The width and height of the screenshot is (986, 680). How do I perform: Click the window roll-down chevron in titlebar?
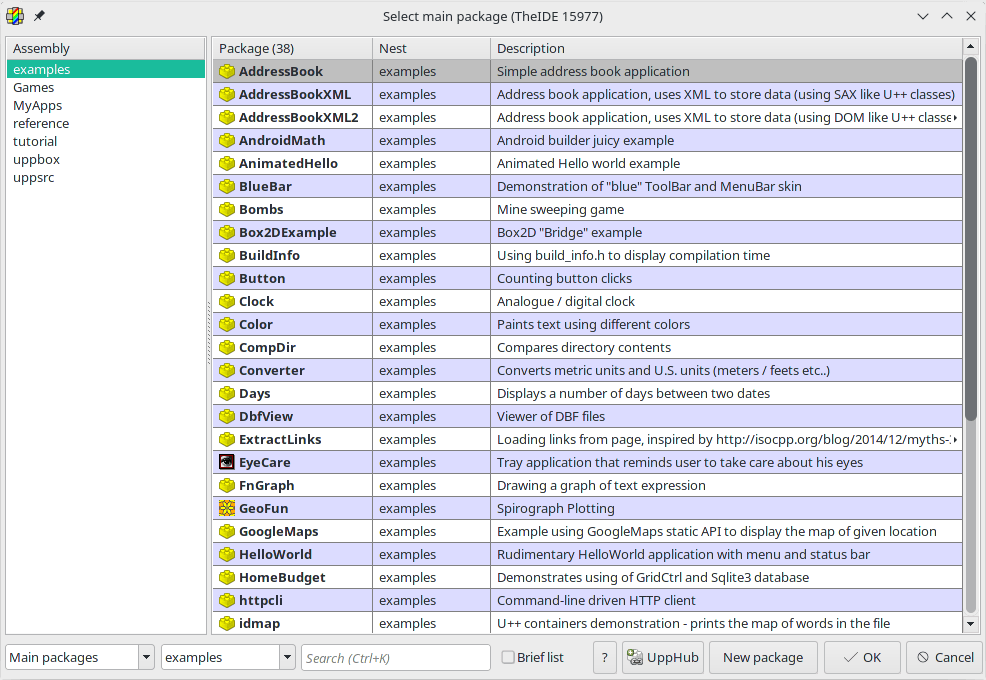[x=922, y=16]
